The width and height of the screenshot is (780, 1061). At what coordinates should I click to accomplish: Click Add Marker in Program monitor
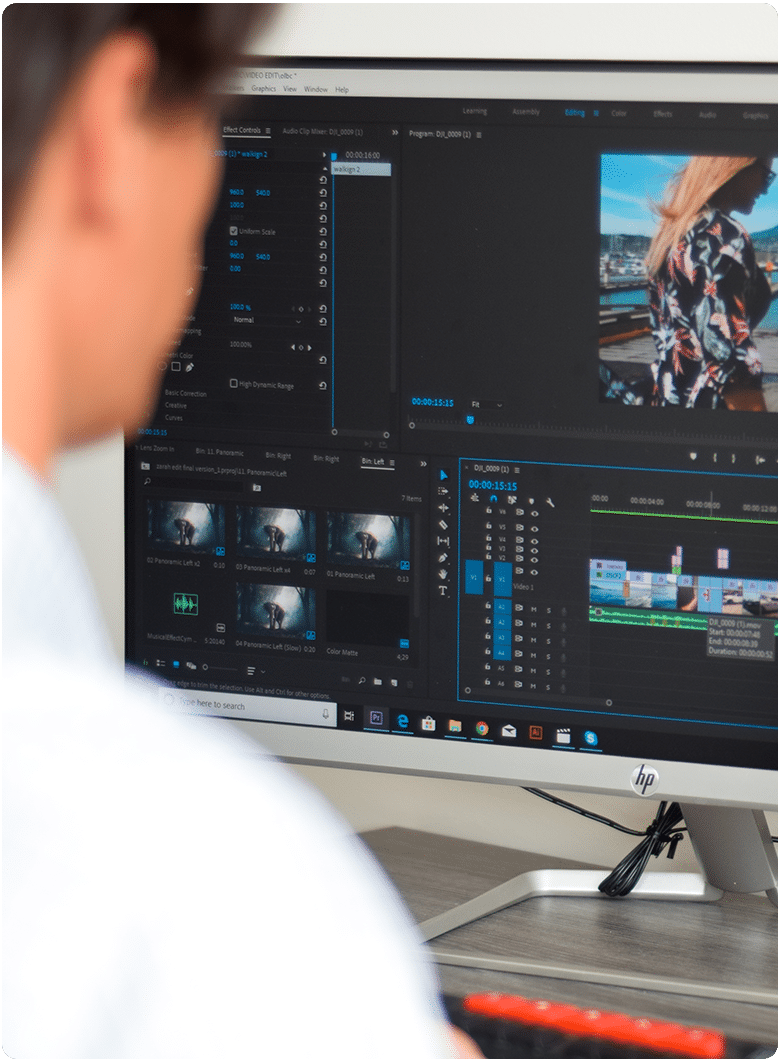693,457
